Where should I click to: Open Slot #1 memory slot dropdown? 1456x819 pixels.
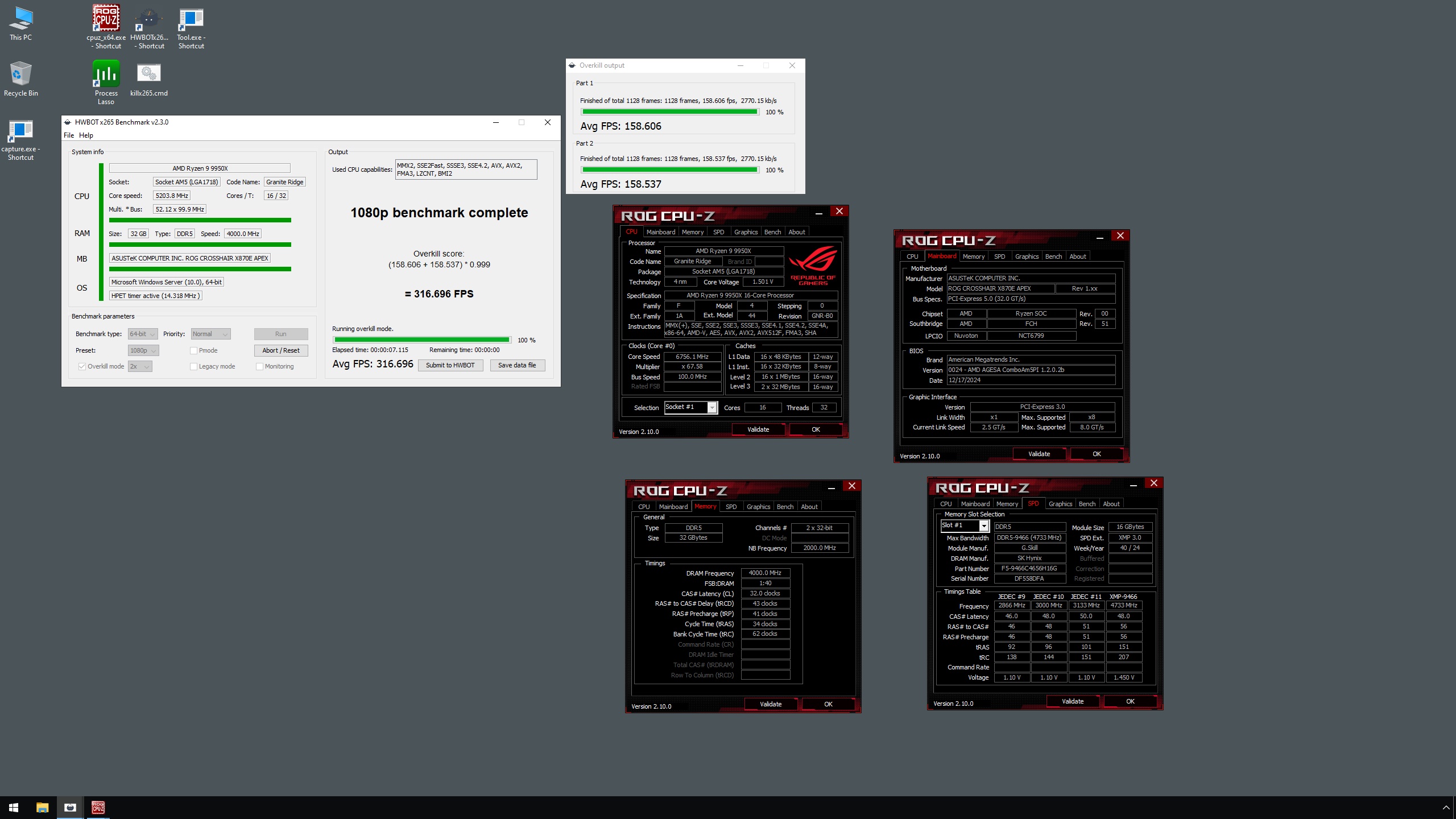pos(965,526)
